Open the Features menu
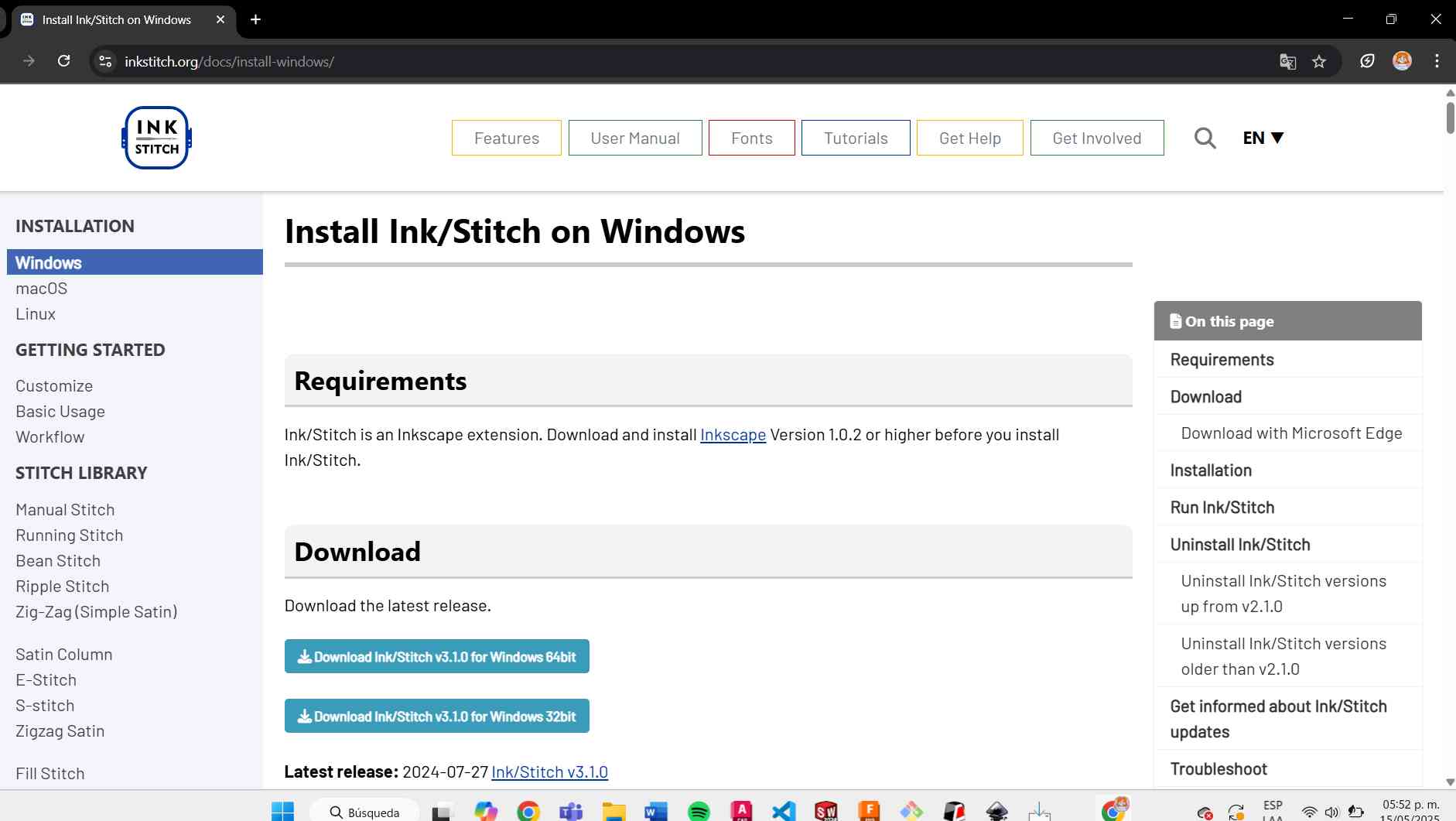 click(507, 138)
